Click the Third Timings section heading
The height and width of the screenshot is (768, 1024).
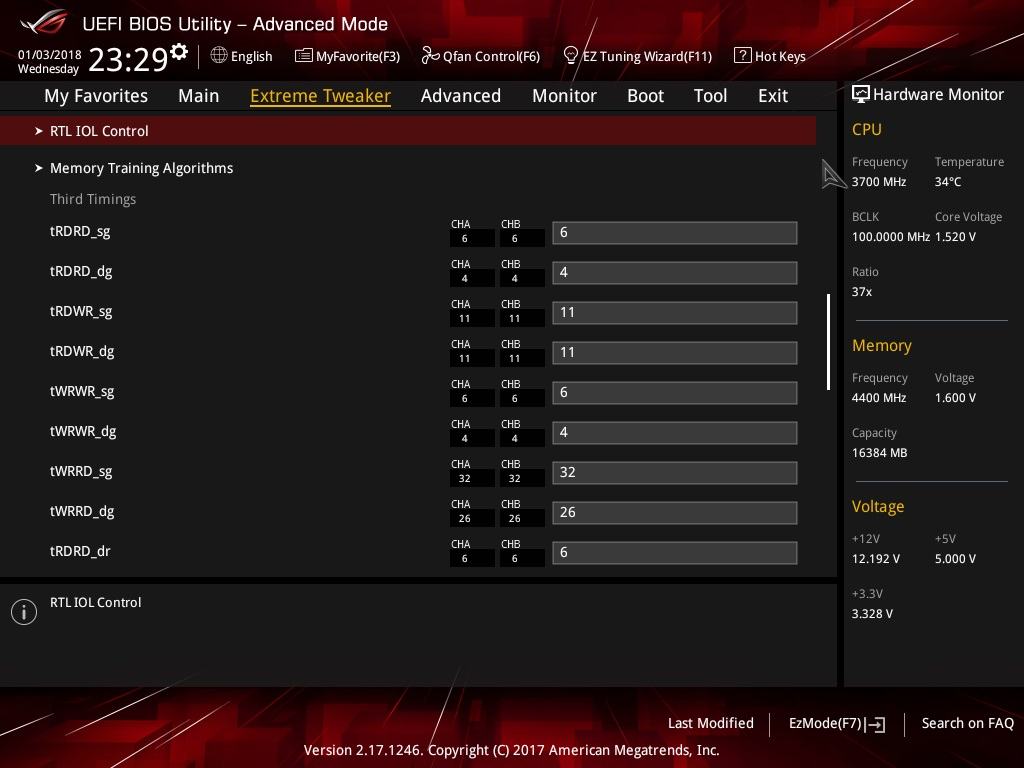[x=93, y=199]
